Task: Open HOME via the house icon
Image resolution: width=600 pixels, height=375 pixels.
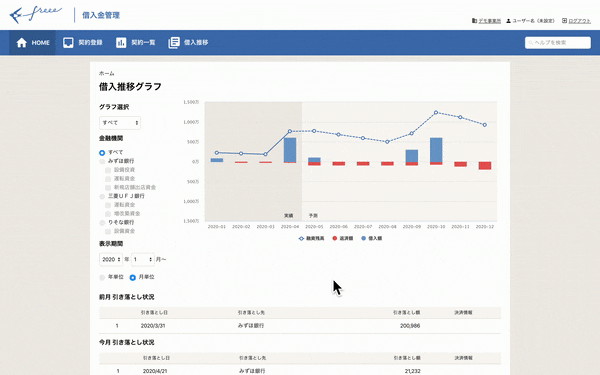Action: tap(21, 42)
